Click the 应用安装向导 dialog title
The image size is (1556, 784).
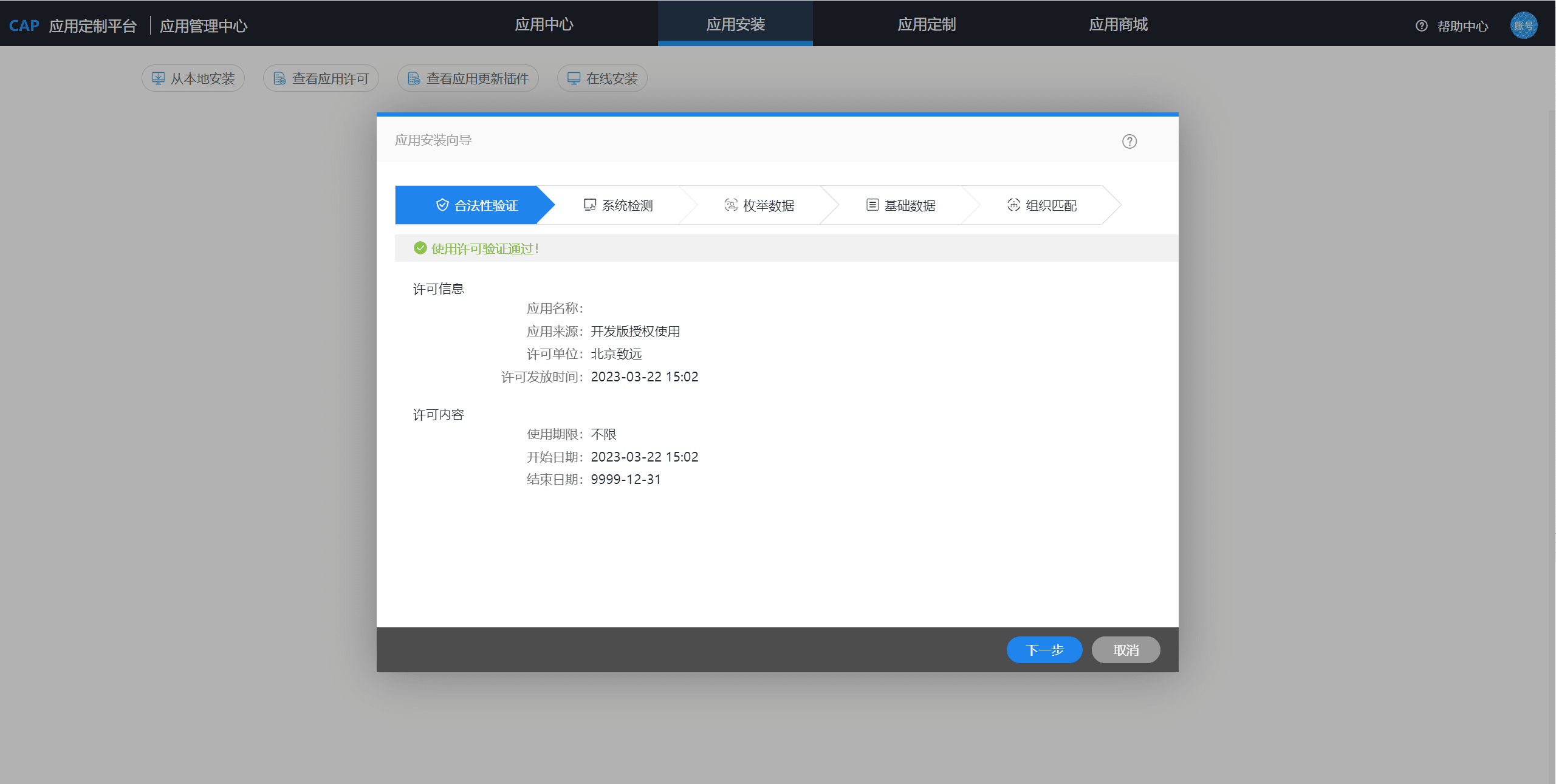(x=433, y=140)
